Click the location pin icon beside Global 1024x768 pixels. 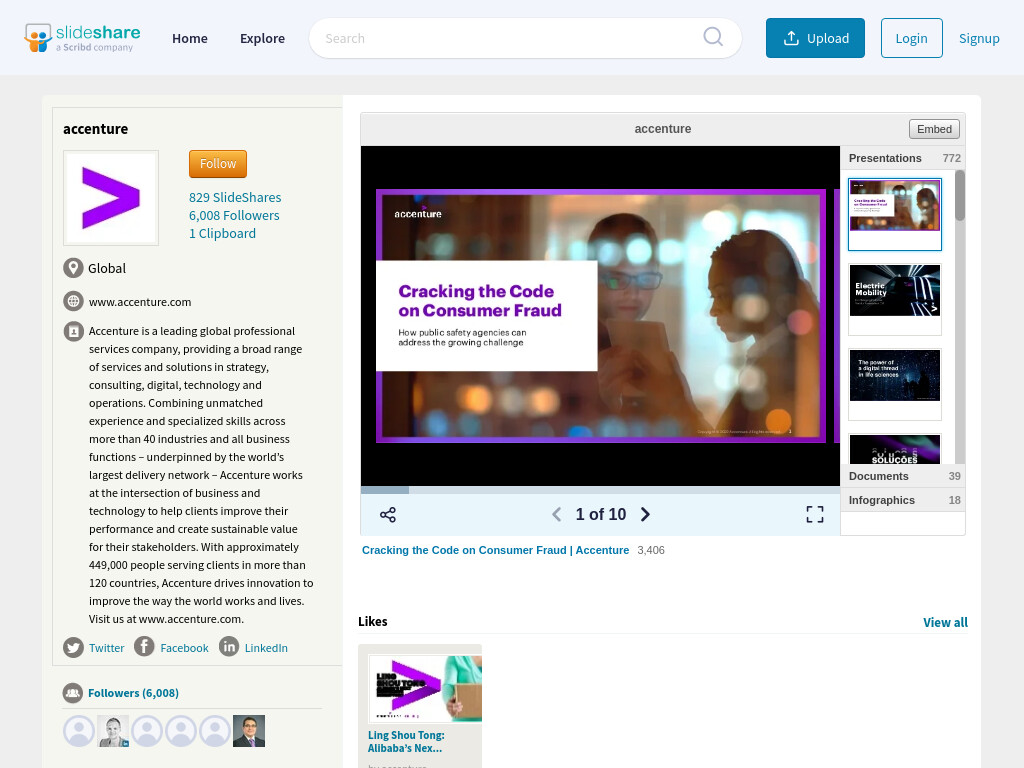[73, 268]
